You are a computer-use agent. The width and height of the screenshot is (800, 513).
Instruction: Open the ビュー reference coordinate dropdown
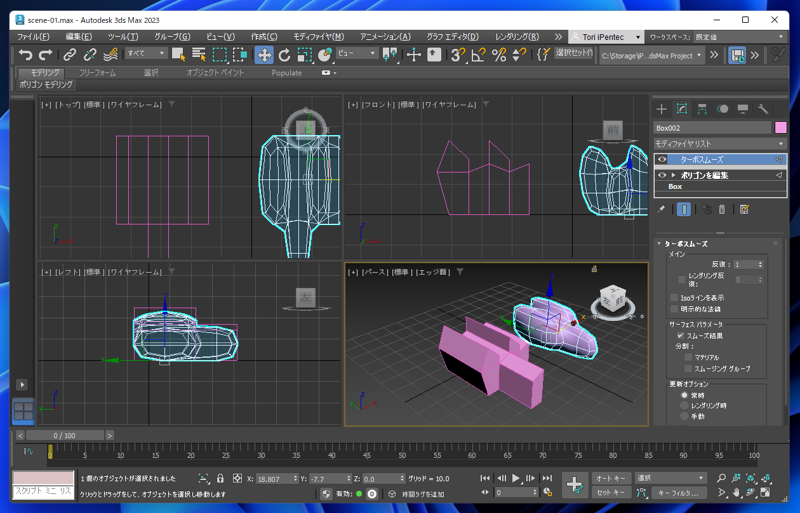click(357, 53)
